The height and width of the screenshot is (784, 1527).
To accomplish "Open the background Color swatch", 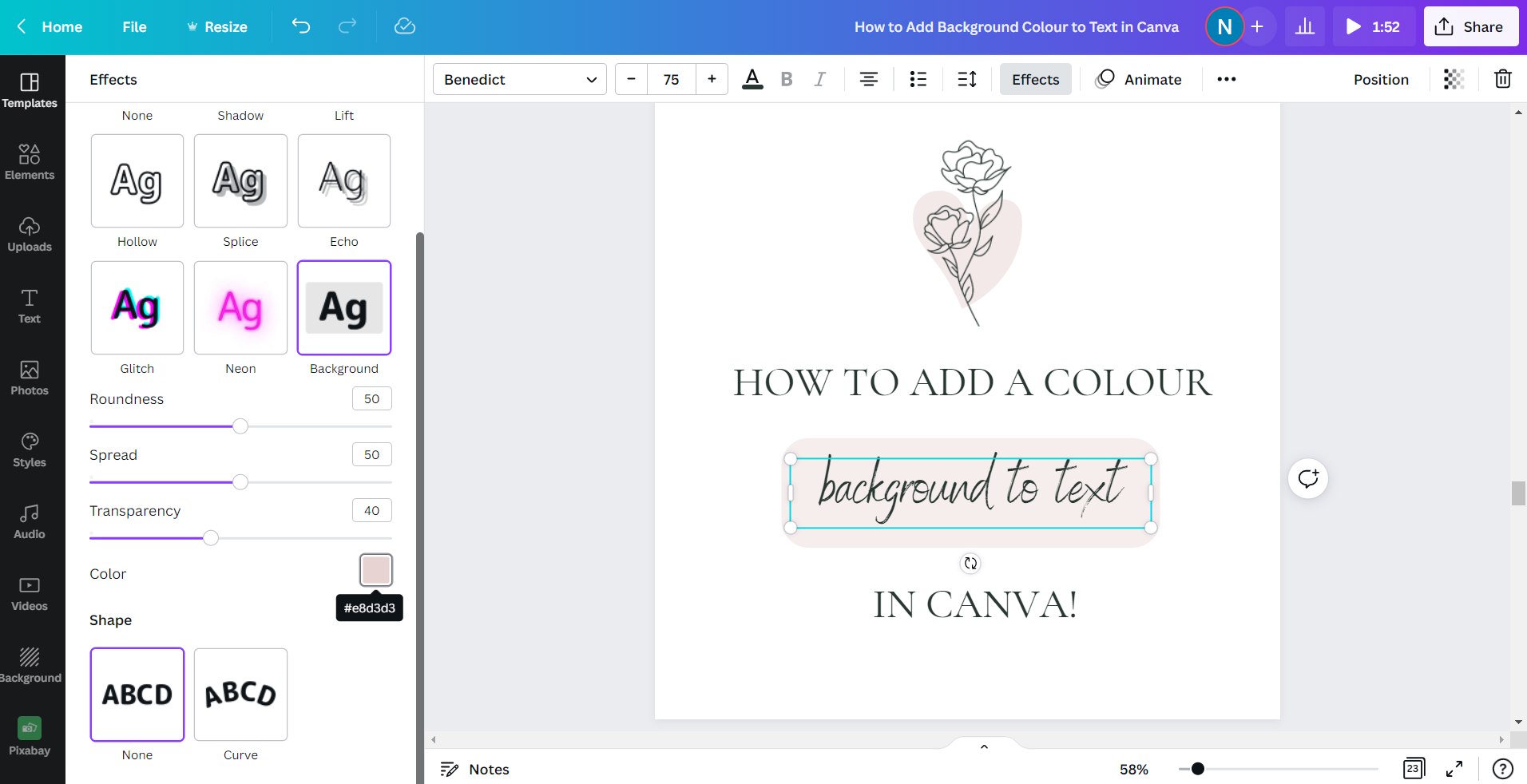I will 376,570.
